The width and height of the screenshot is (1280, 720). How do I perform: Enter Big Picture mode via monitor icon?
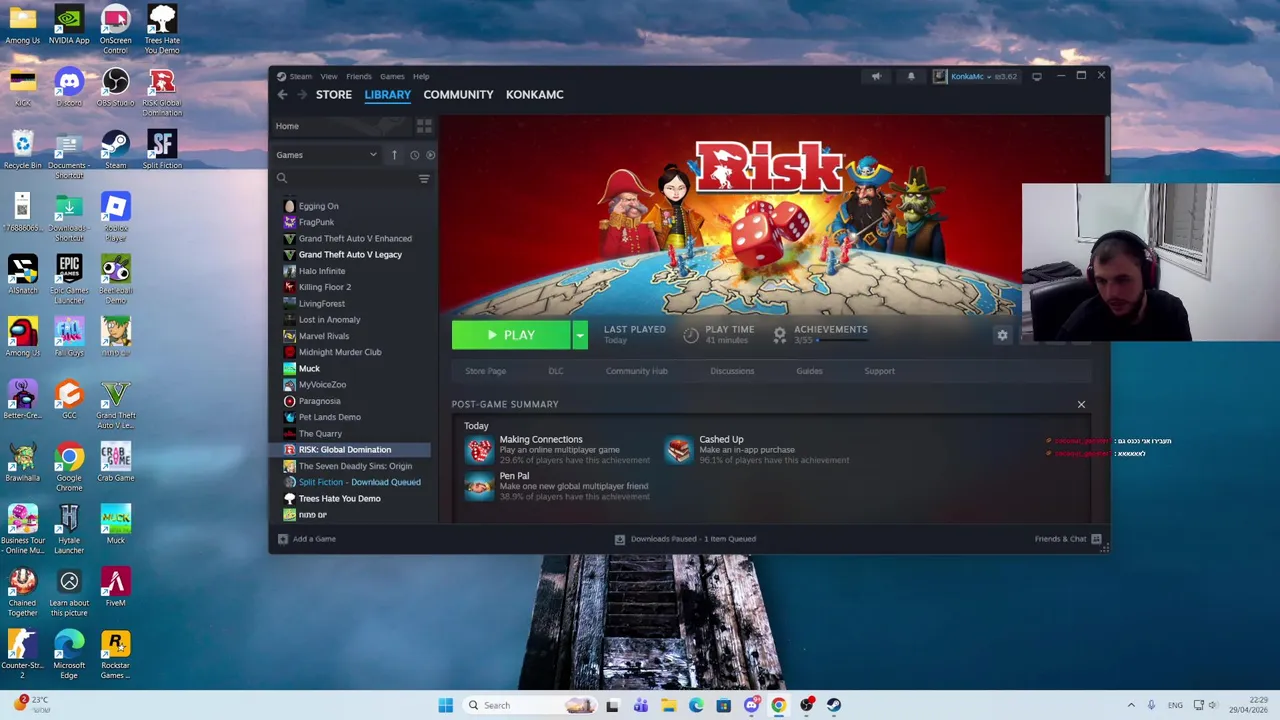coord(1037,76)
